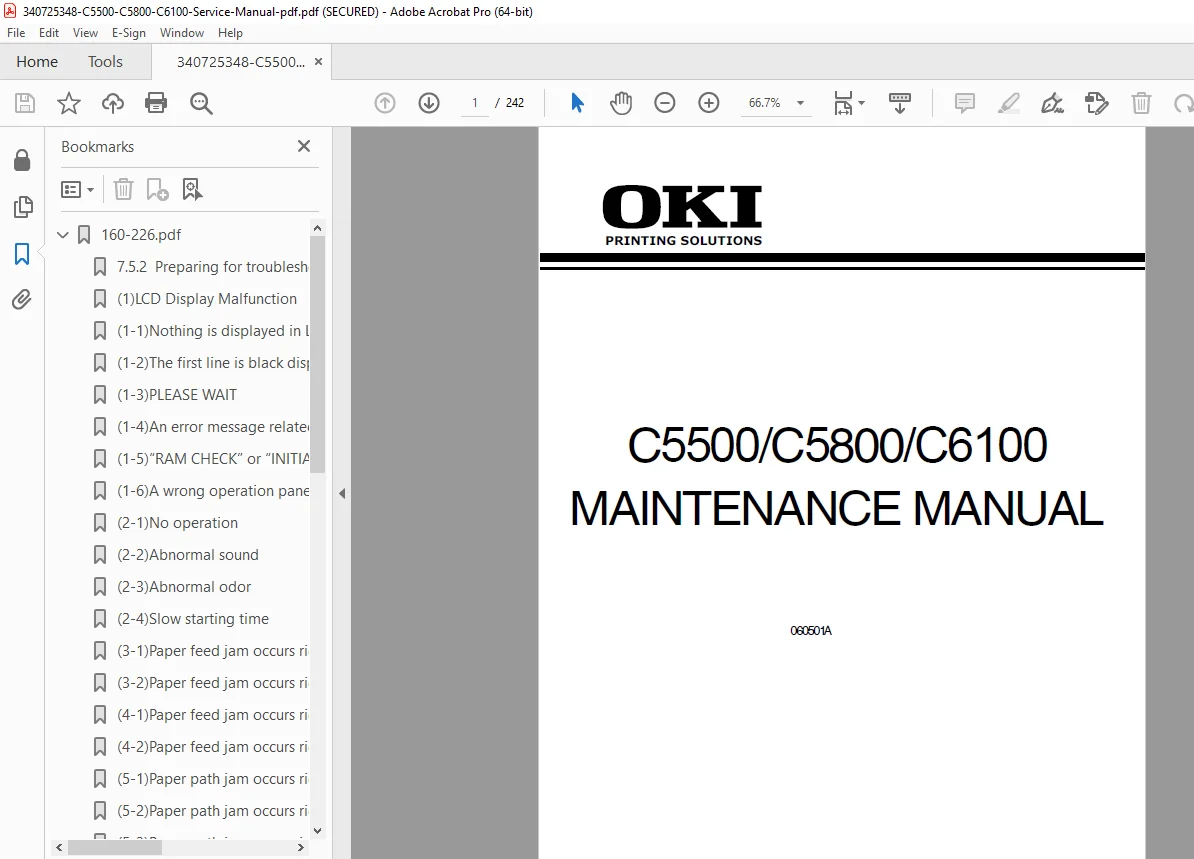Select the 340725348-C5500 document tab

[x=241, y=62]
